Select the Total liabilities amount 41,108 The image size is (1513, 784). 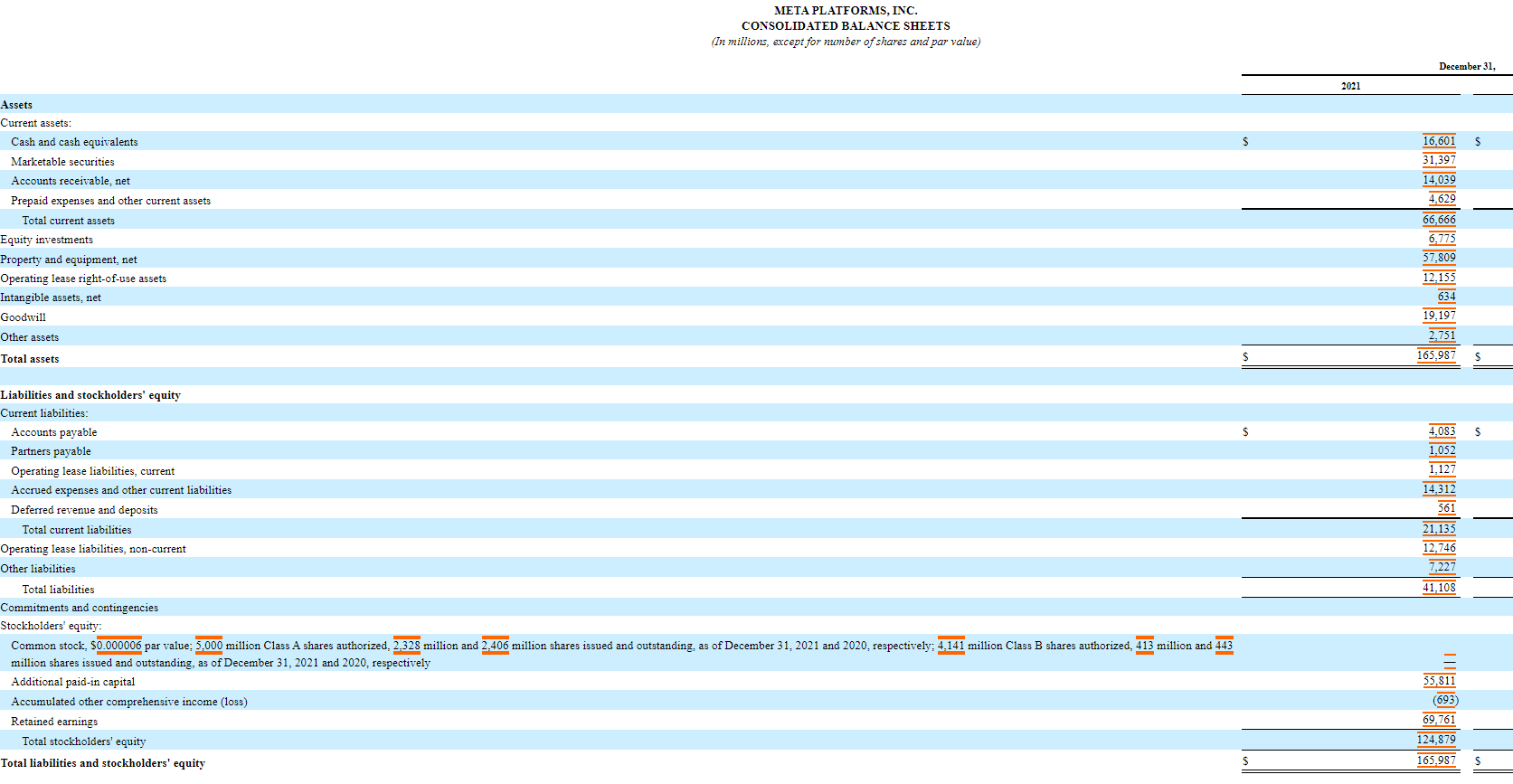point(1439,588)
